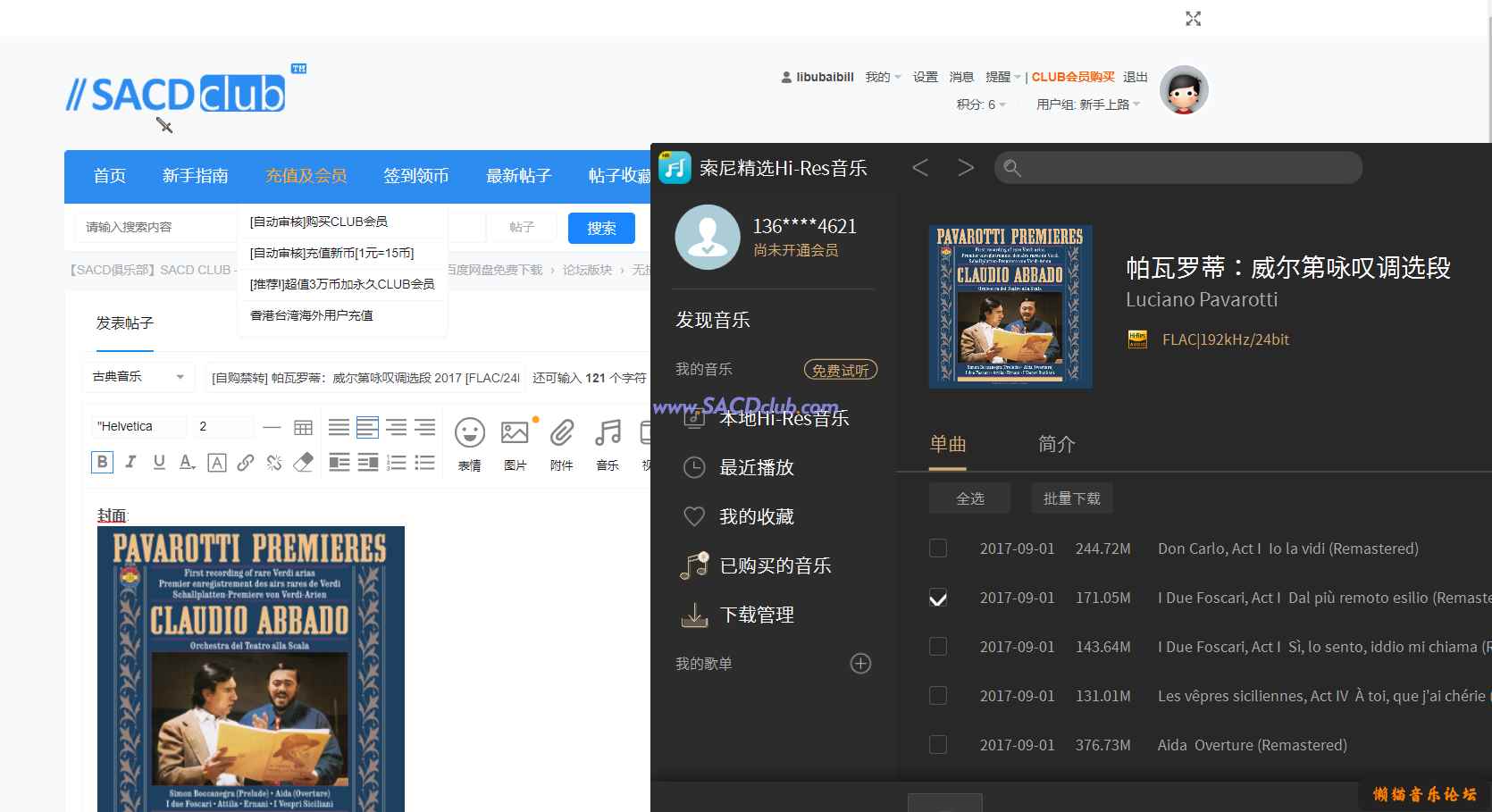The height and width of the screenshot is (812, 1492).
Task: Insert a hyperlink with the link icon
Action: tap(246, 462)
